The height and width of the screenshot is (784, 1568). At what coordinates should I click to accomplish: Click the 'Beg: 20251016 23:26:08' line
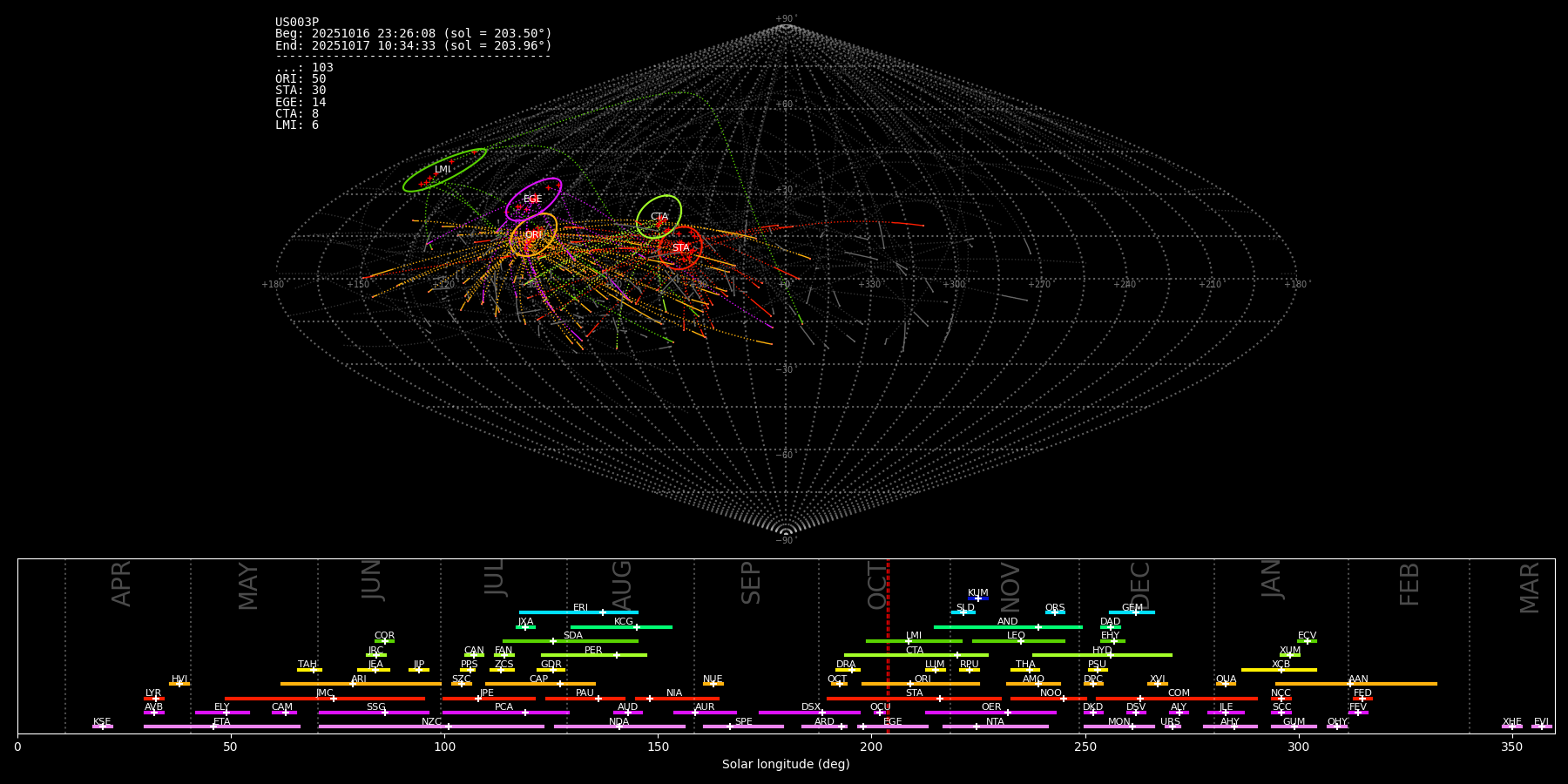point(414,34)
